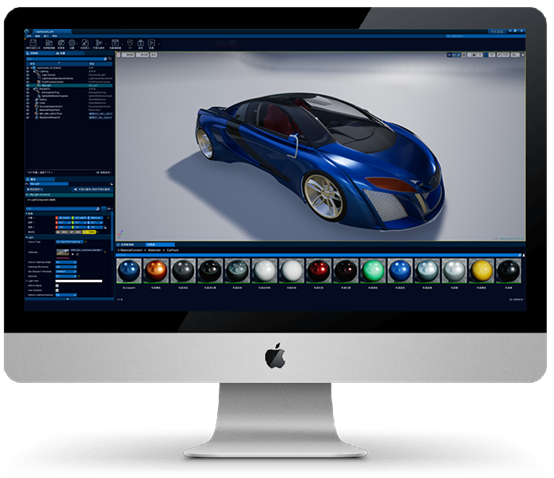This screenshot has width=554, height=478.
Task: Click the node-graph toolbar icon left of clapperboard
Action: [x=98, y=43]
